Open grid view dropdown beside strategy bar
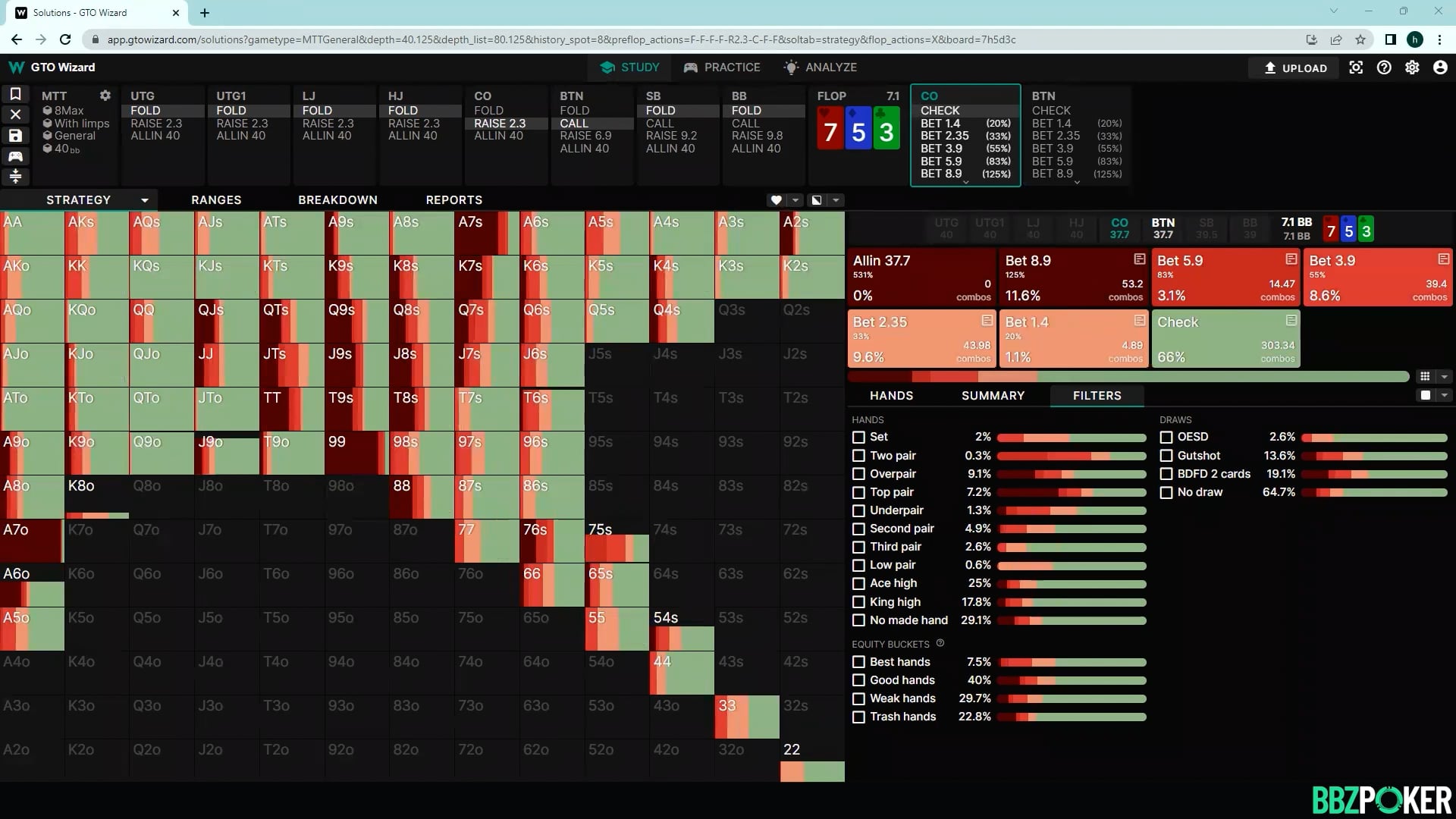1456x819 pixels. (x=1444, y=377)
